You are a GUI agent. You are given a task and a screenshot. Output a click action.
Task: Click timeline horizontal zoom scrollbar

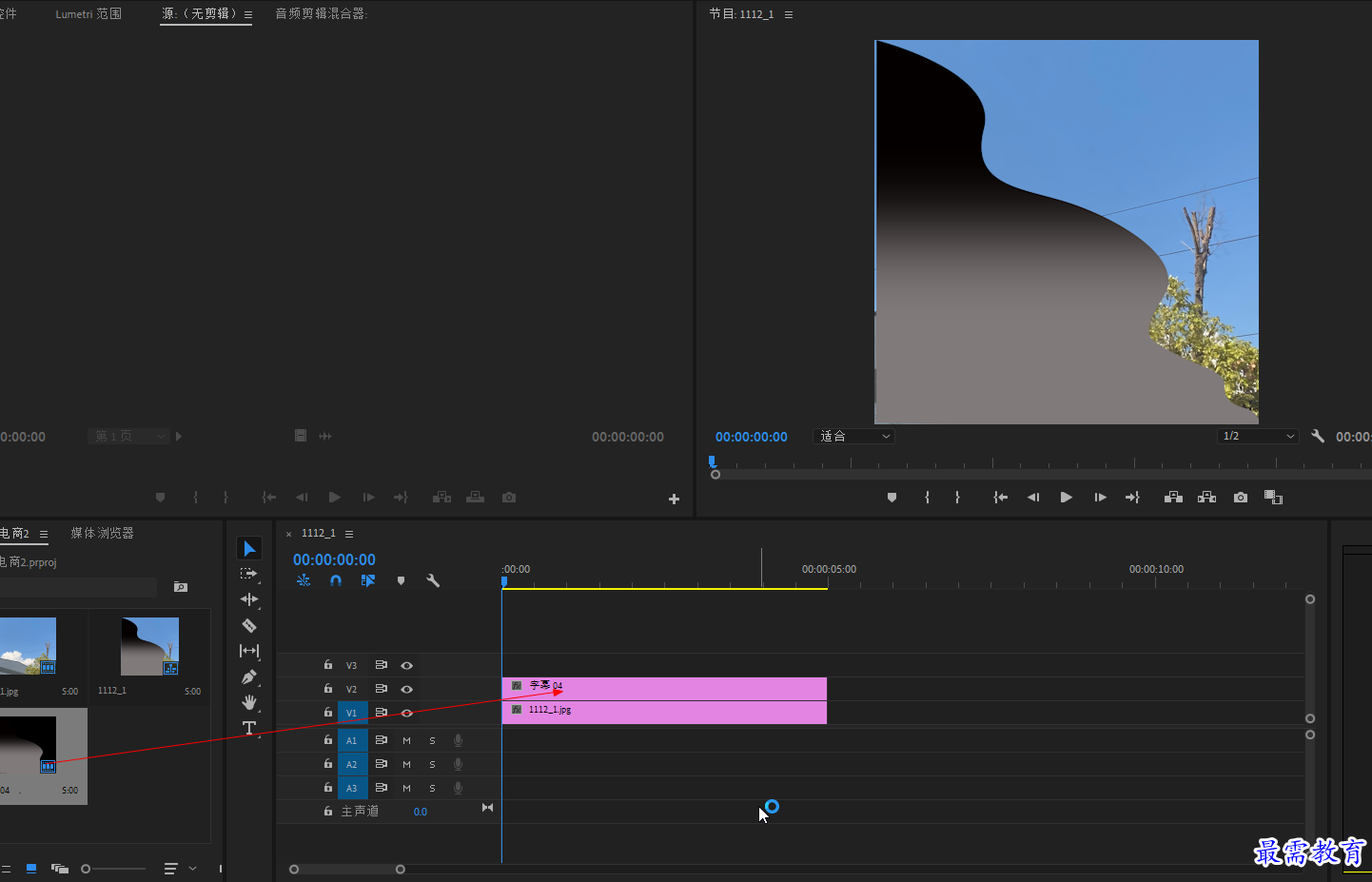pyautogui.click(x=347, y=869)
